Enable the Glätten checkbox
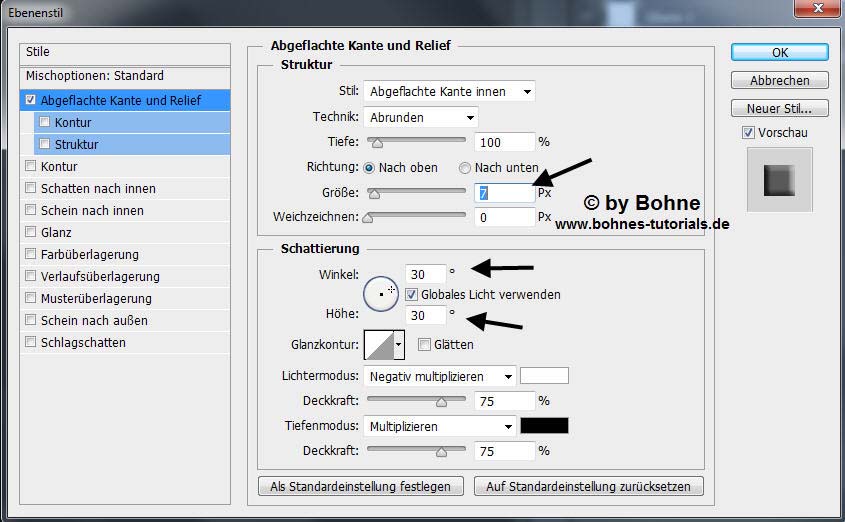The width and height of the screenshot is (845, 522). point(424,344)
